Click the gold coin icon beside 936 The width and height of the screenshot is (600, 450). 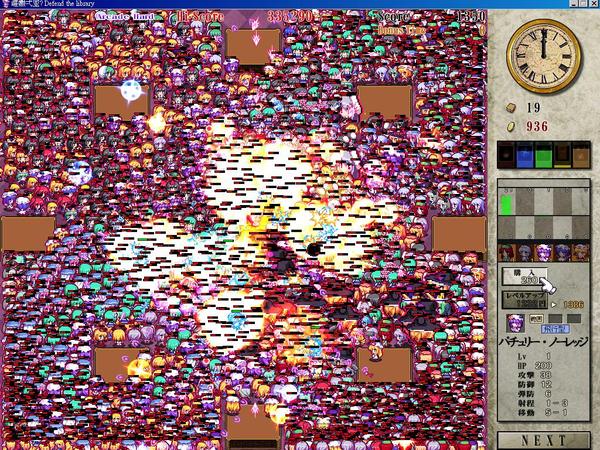click(x=511, y=127)
